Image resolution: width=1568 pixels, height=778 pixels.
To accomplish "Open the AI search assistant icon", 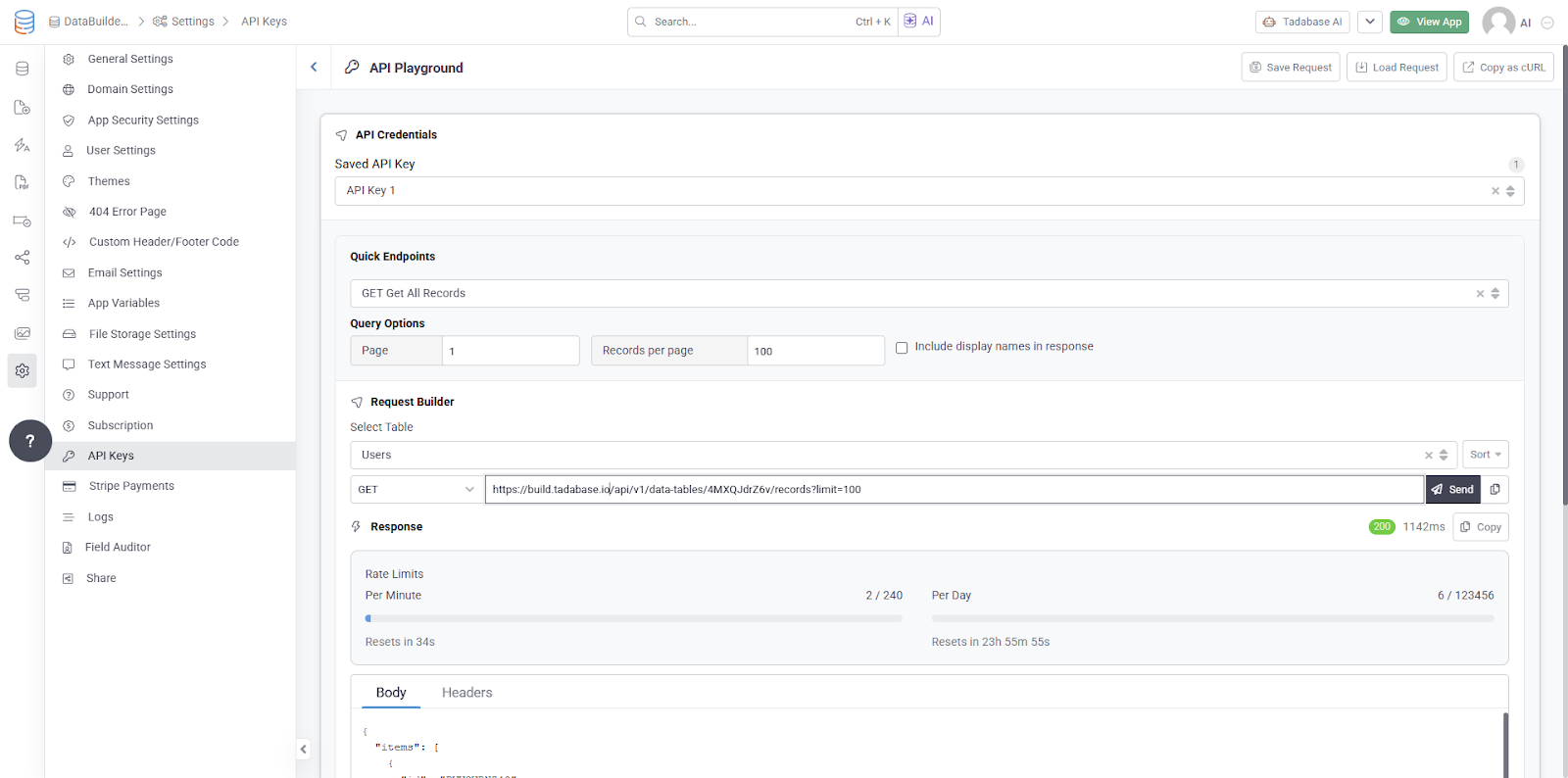I will (918, 22).
